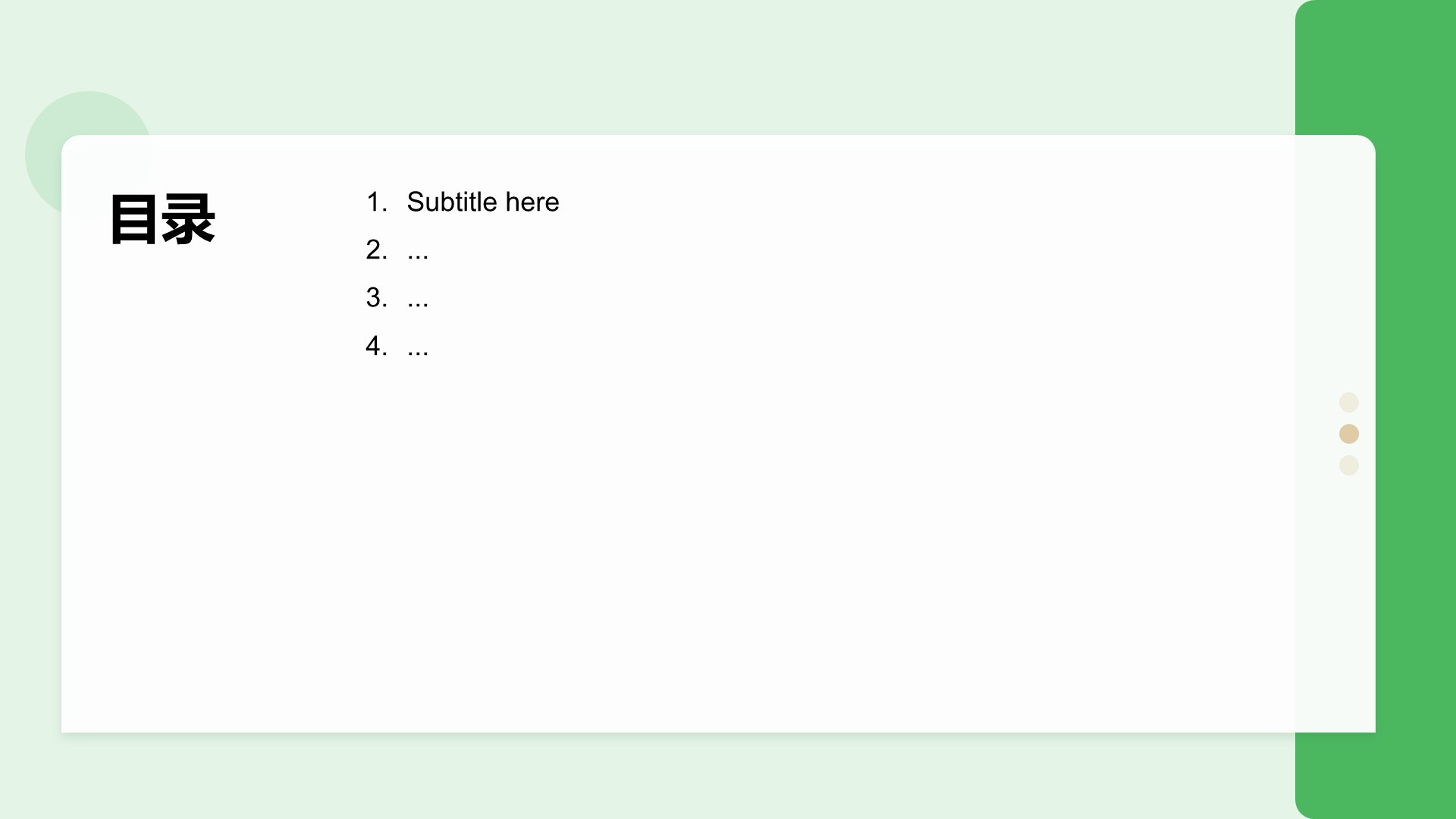This screenshot has width=1456, height=819.
Task: Select the ellipsis text of item 3
Action: pyautogui.click(x=418, y=301)
